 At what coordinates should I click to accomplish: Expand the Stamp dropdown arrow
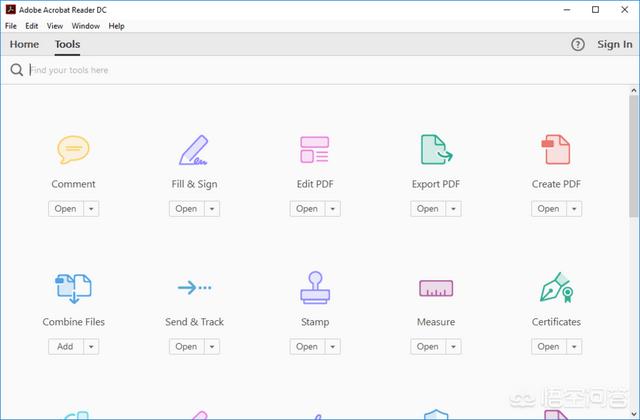(333, 347)
